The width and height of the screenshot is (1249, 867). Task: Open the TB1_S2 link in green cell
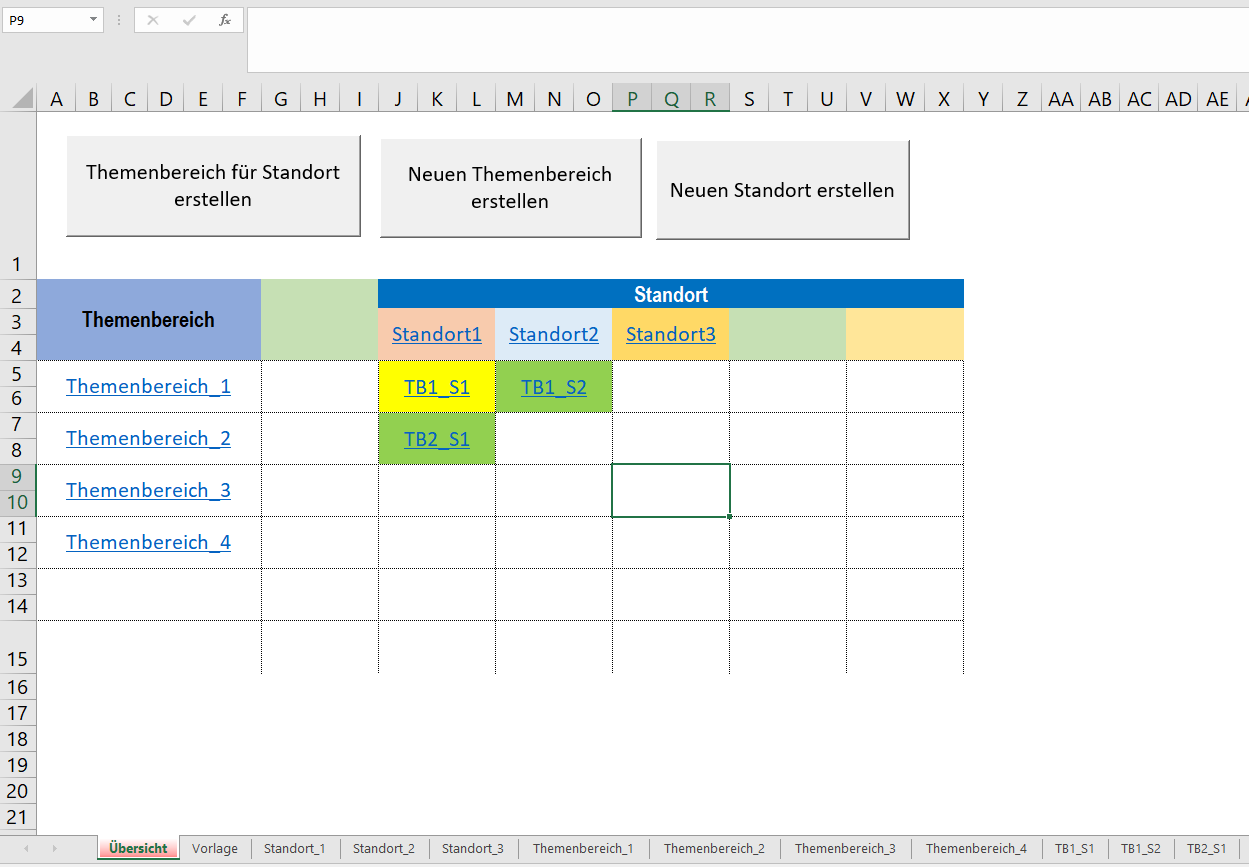click(x=554, y=387)
